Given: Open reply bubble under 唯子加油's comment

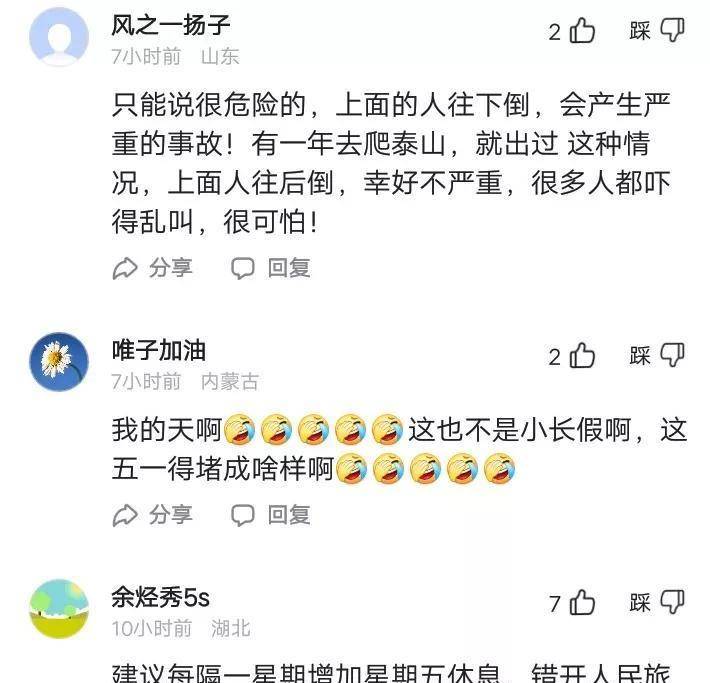Looking at the screenshot, I should tap(243, 515).
